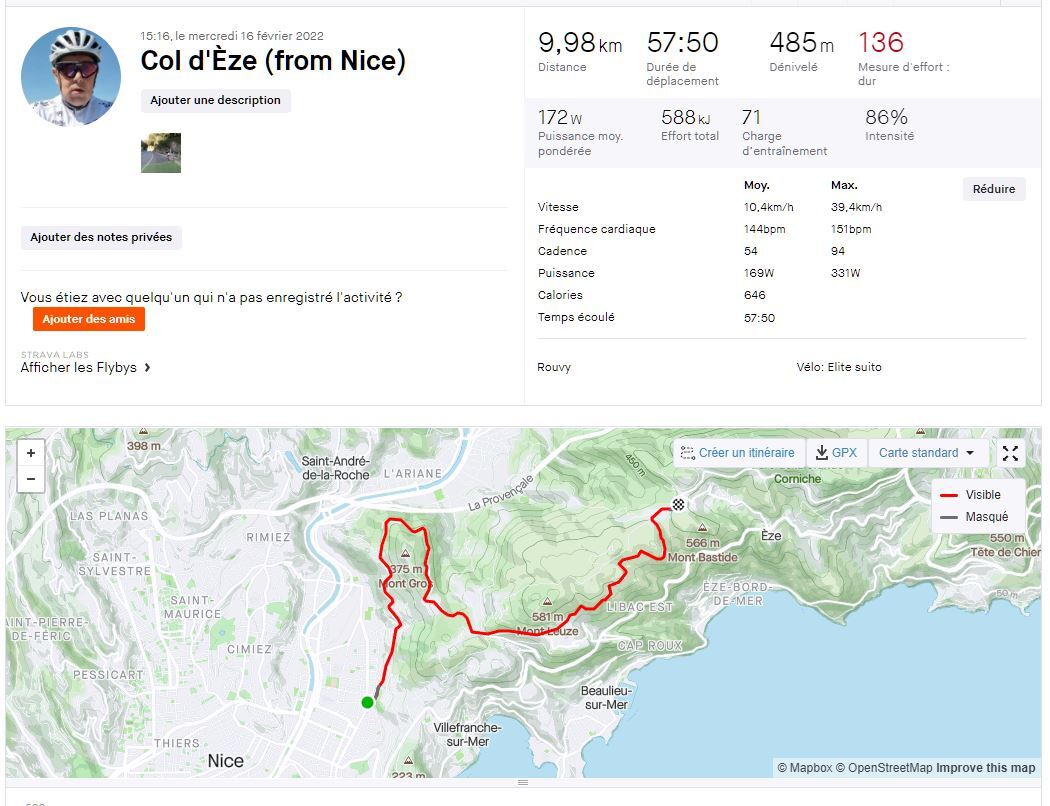Viewport: 1050px width, 806px height.
Task: Click Créer un itinéraire route button
Action: pos(738,453)
